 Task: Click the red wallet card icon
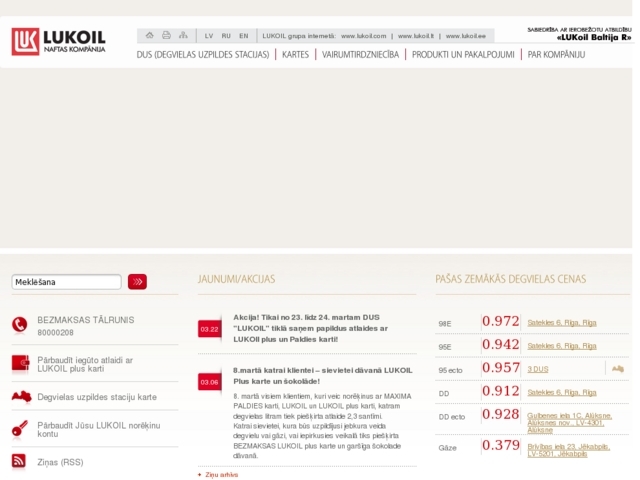click(20, 363)
